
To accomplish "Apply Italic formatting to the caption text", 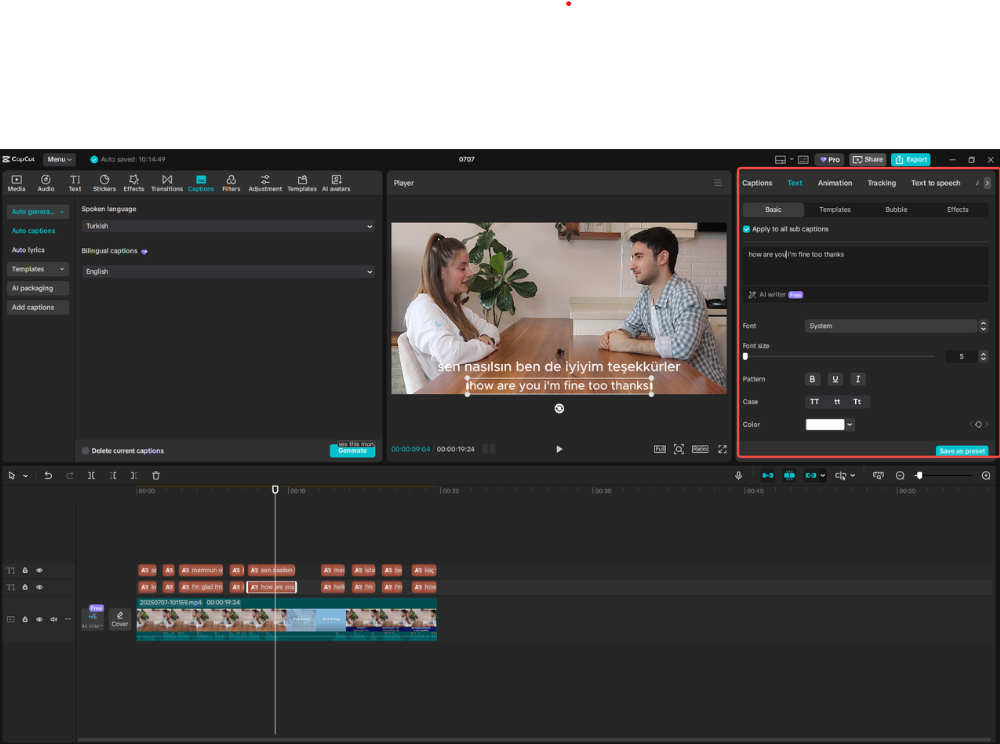I will [857, 379].
